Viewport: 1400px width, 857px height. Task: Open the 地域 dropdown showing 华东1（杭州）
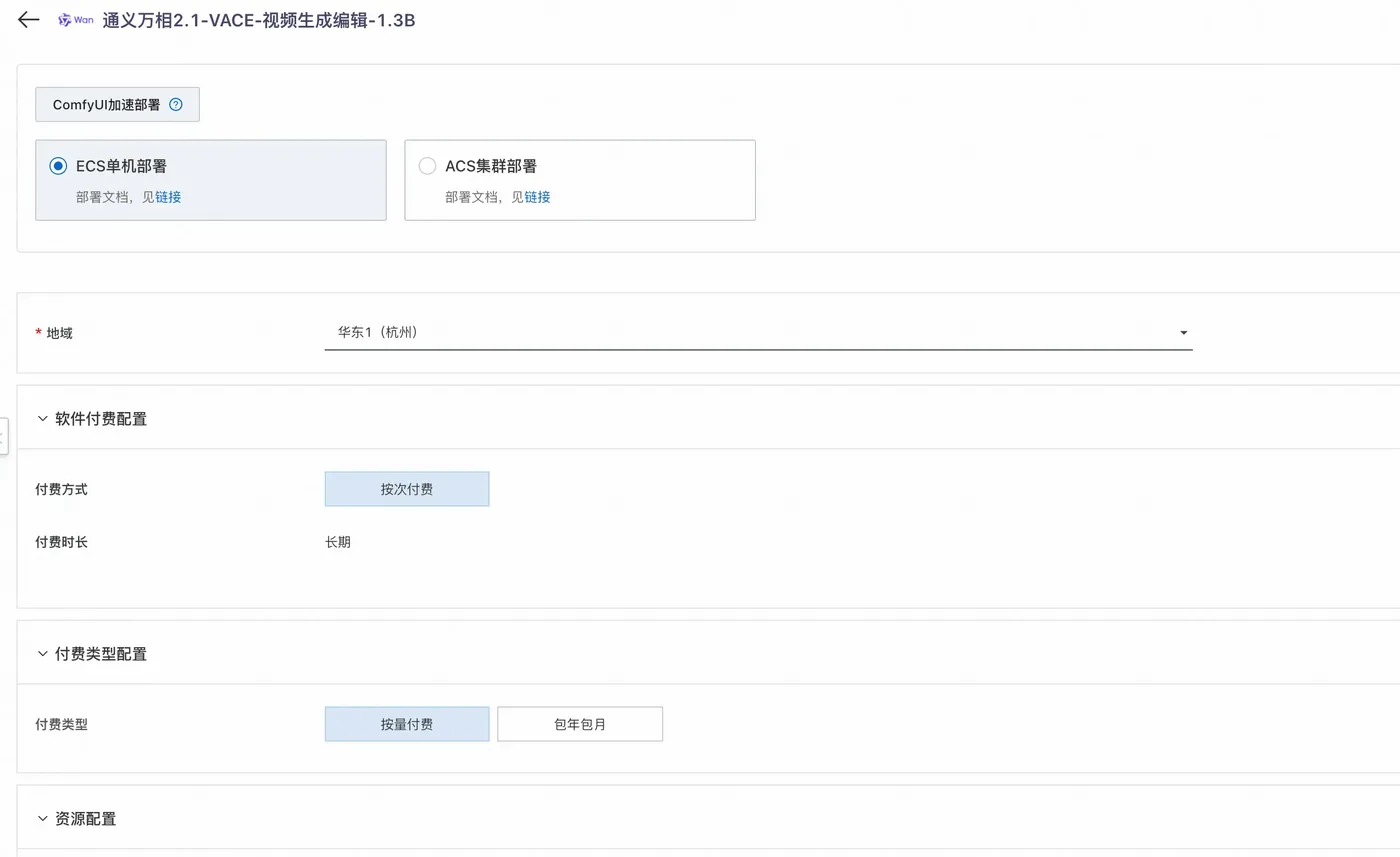[x=758, y=332]
